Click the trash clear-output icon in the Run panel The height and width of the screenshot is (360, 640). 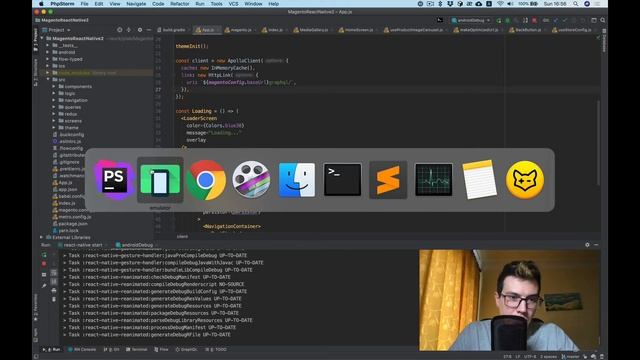[x=54, y=299]
